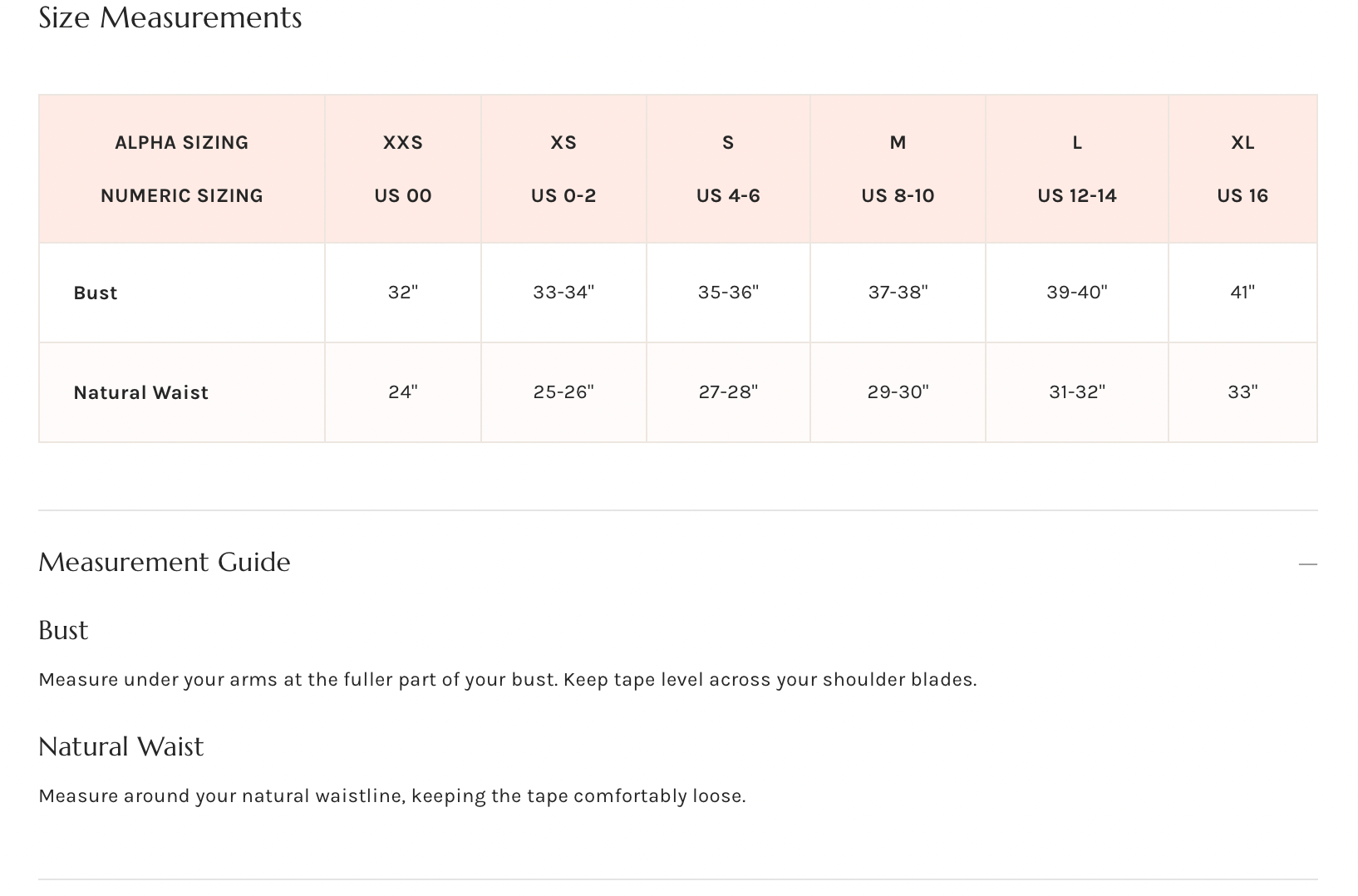The image size is (1358, 896).
Task: Click the M size column header
Action: click(898, 143)
